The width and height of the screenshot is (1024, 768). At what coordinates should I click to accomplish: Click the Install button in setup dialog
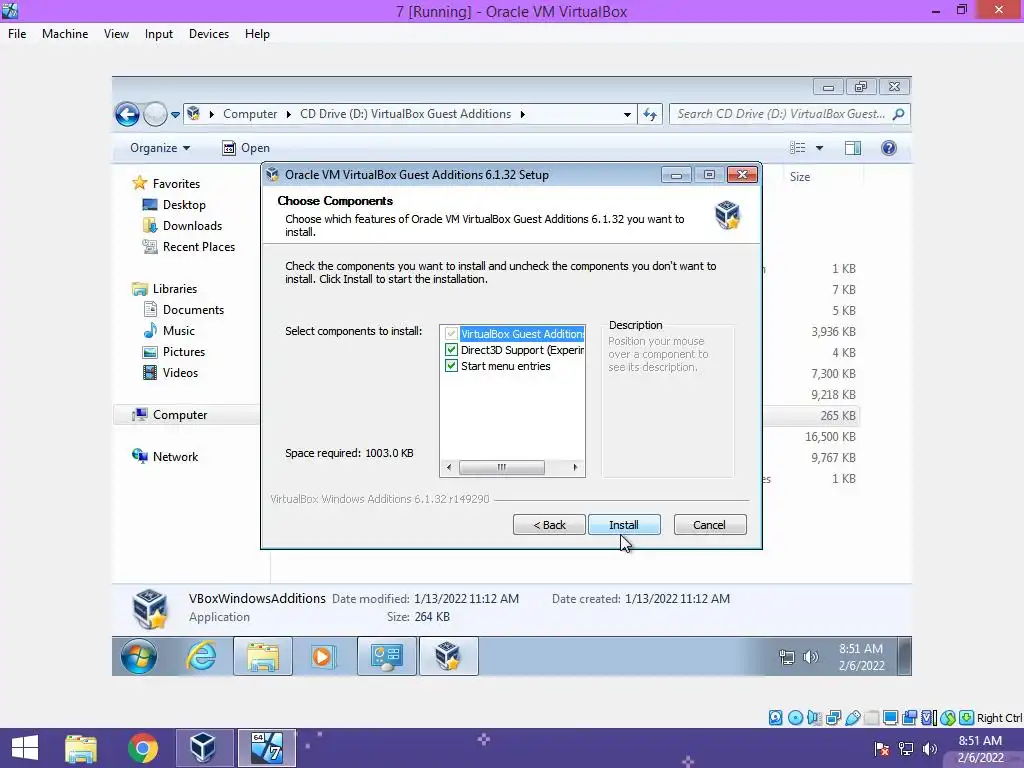(x=624, y=524)
